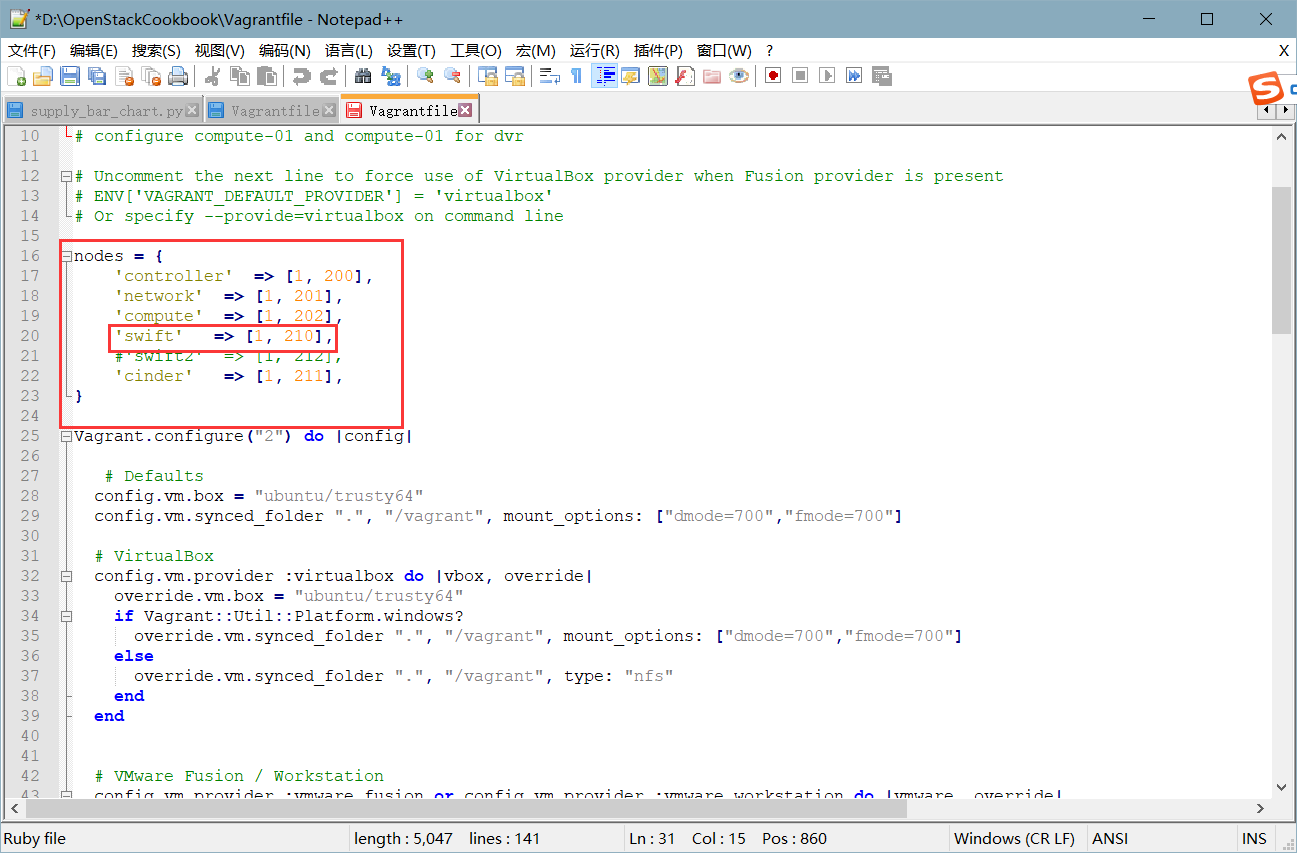Click the Close document toolbar icon
Image resolution: width=1297 pixels, height=853 pixels.
[x=124, y=76]
